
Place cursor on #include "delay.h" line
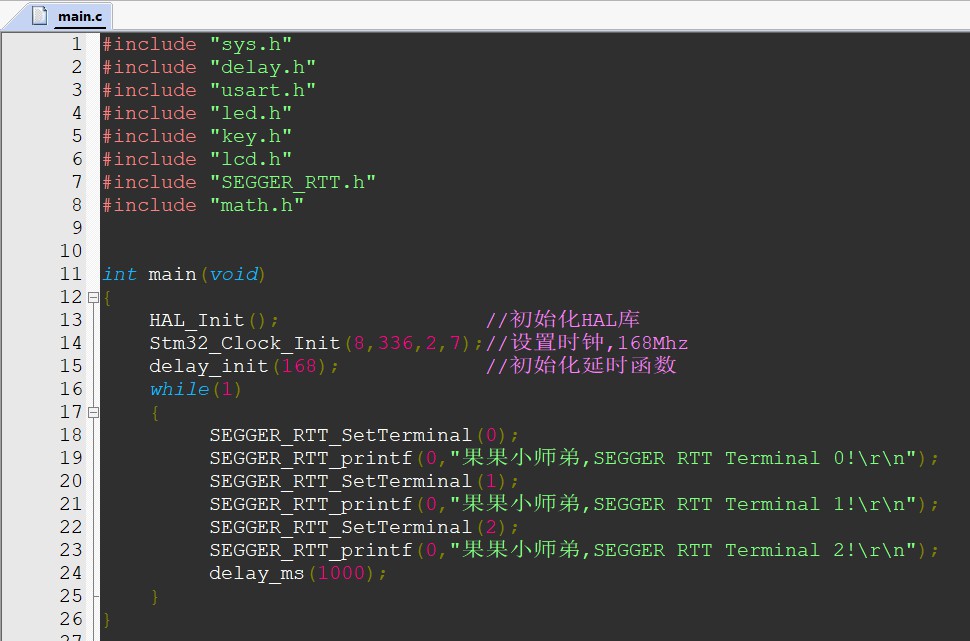(x=209, y=67)
